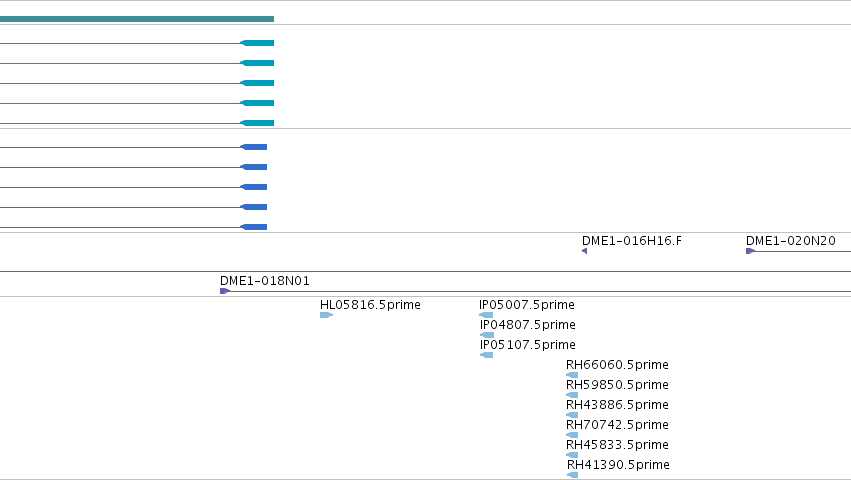The width and height of the screenshot is (851, 480).
Task: Click the HL05816.5prime feature label
Action: pos(370,305)
